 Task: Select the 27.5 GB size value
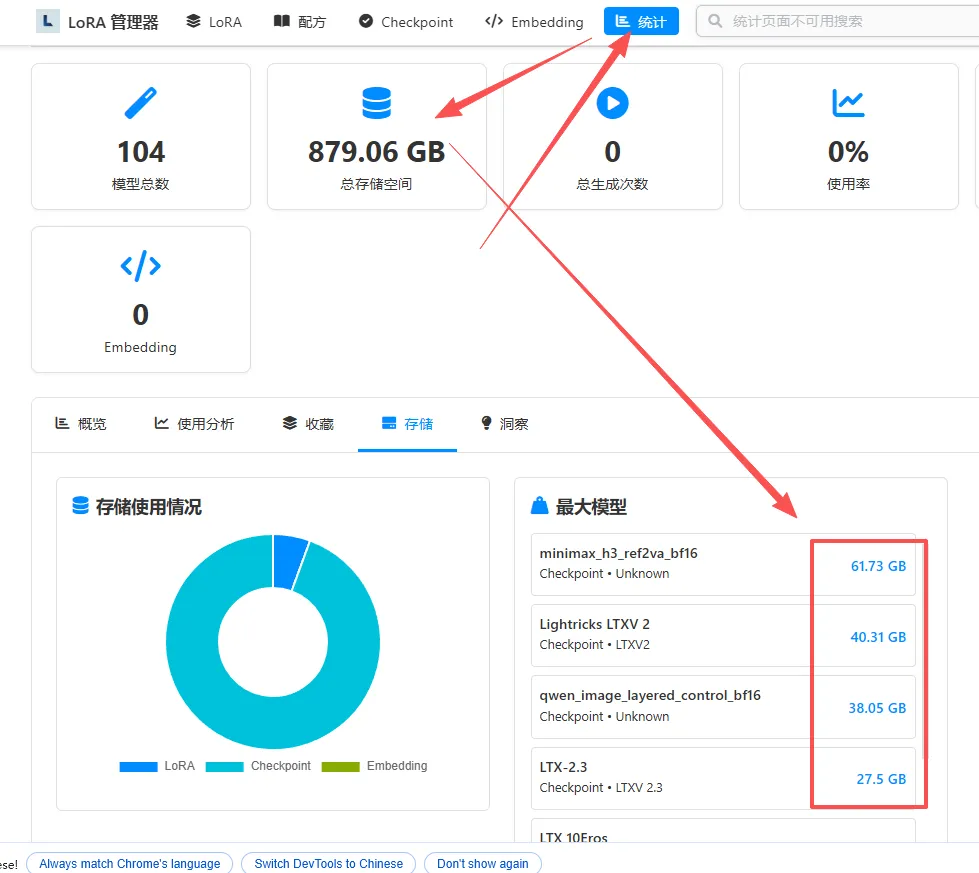[x=881, y=779]
